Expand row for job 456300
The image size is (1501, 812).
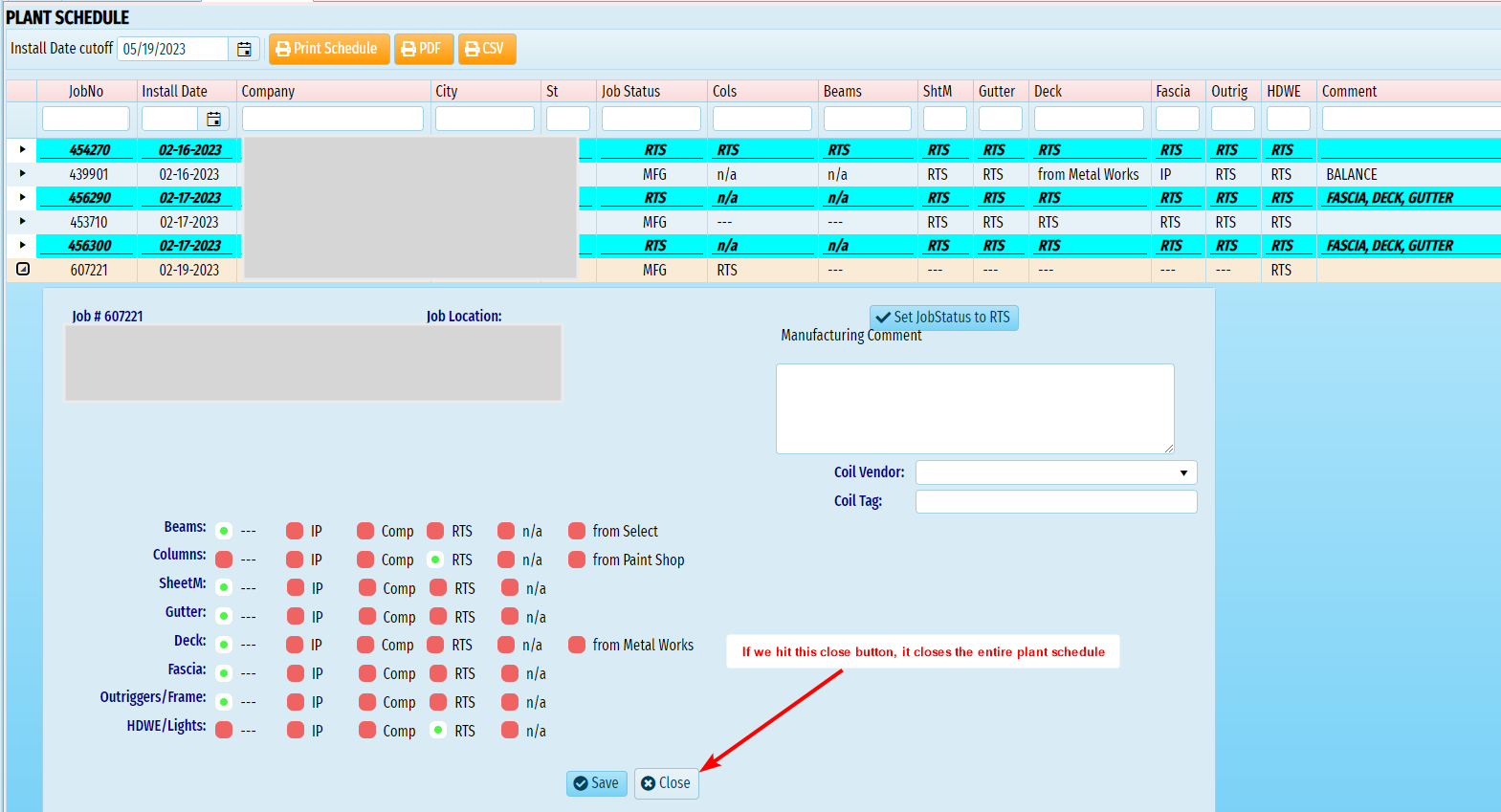pos(22,245)
